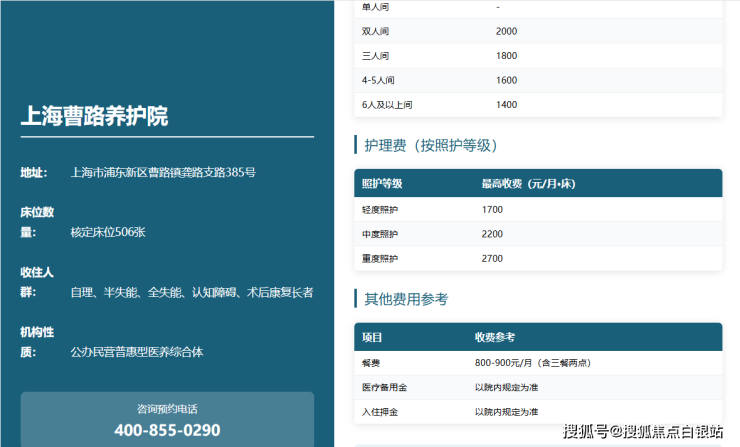Click the 地址 label
The image size is (740, 447).
pyautogui.click(x=34, y=173)
